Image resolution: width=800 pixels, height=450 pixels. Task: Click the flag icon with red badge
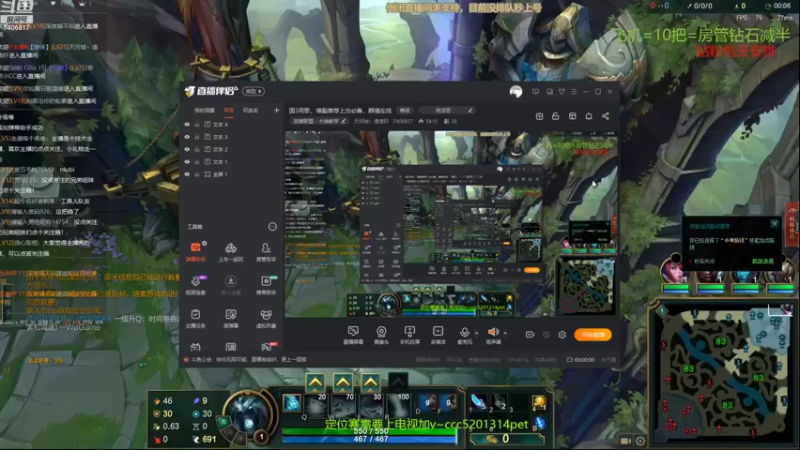pos(266,347)
